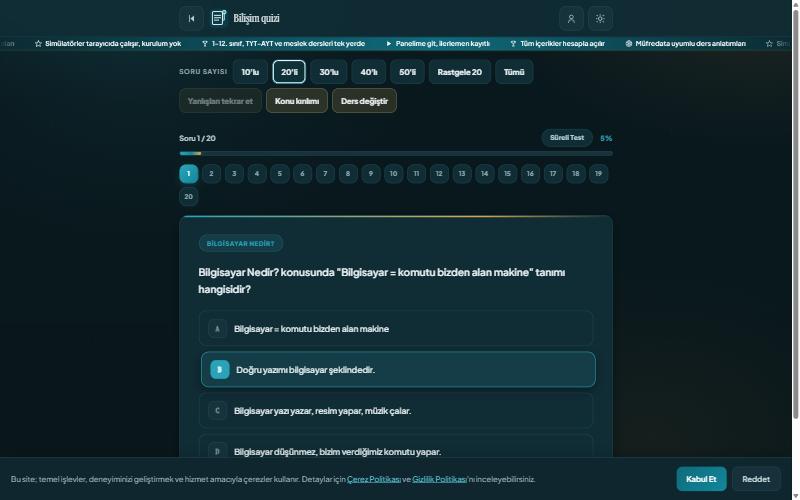The image size is (800, 500).
Task: Select the 50'li question count
Action: [407, 72]
